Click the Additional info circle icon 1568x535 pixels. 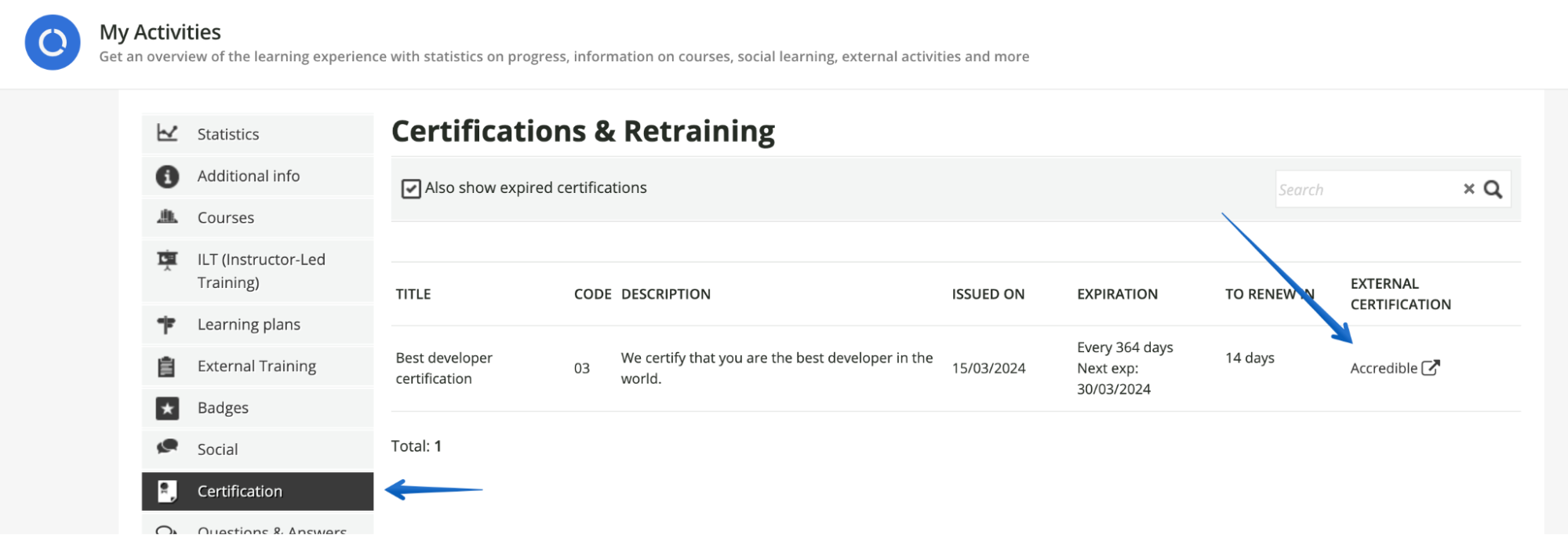tap(167, 176)
